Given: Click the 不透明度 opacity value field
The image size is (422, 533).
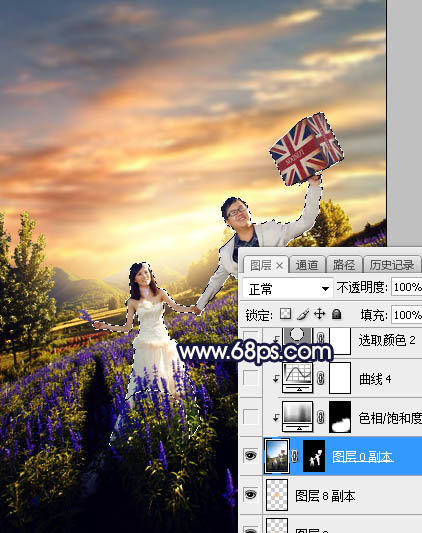Looking at the screenshot, I should [x=407, y=288].
